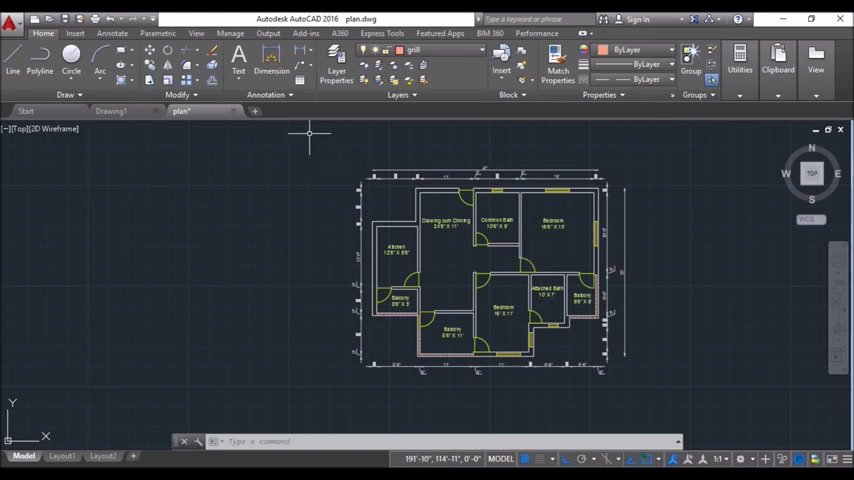854x480 pixels.
Task: Toggle layer on/off lightbulb for grill
Action: point(363,50)
